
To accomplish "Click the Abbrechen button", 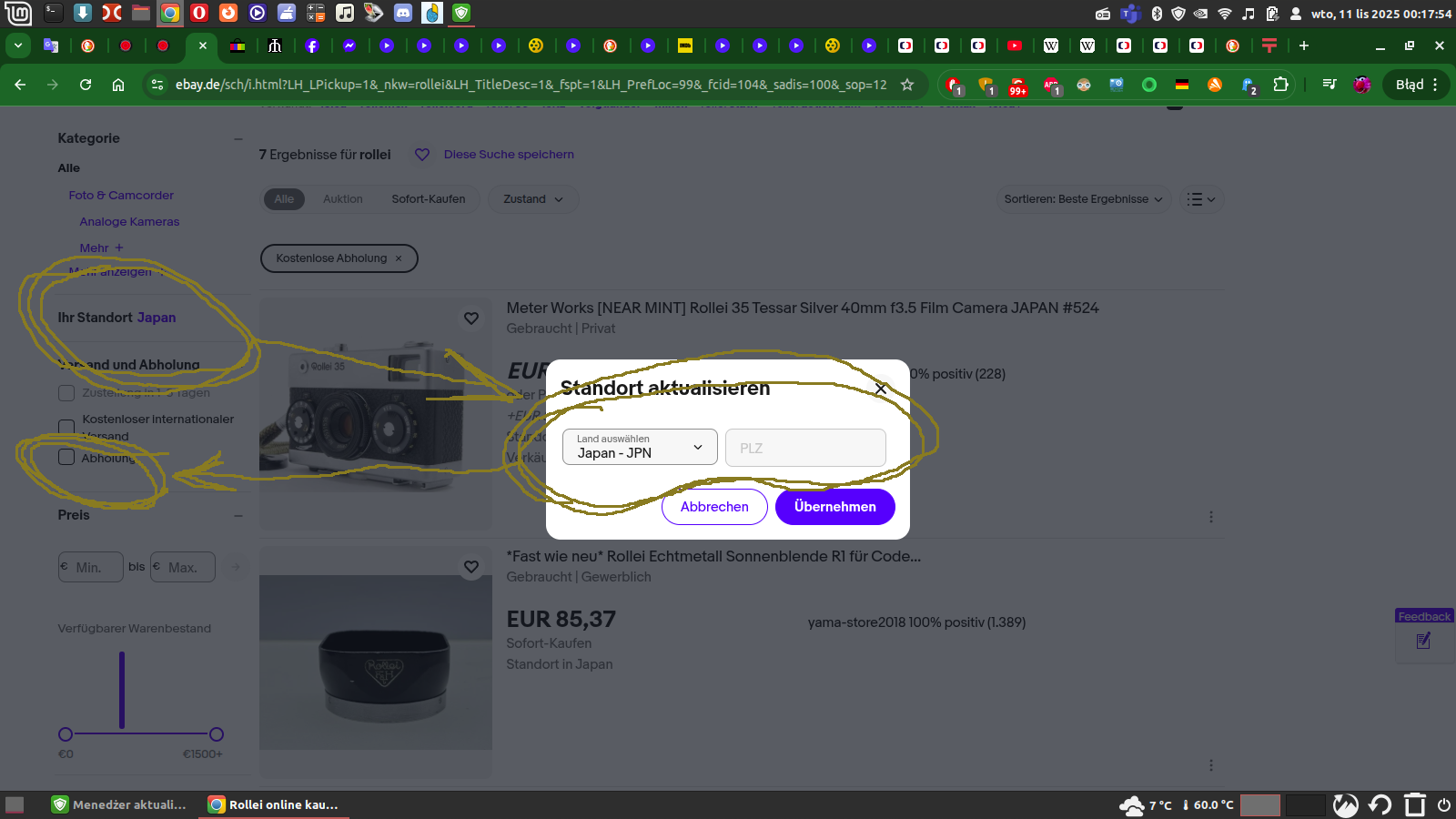I will [x=714, y=507].
